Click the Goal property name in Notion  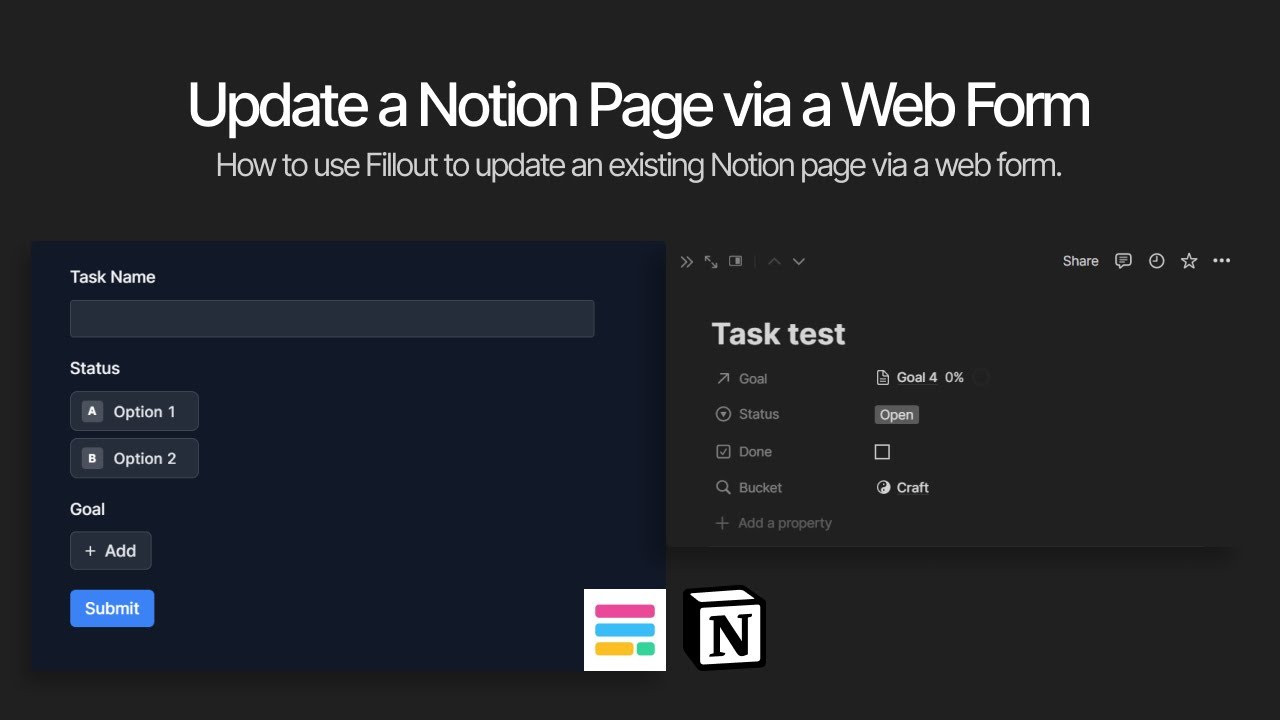[x=753, y=379]
